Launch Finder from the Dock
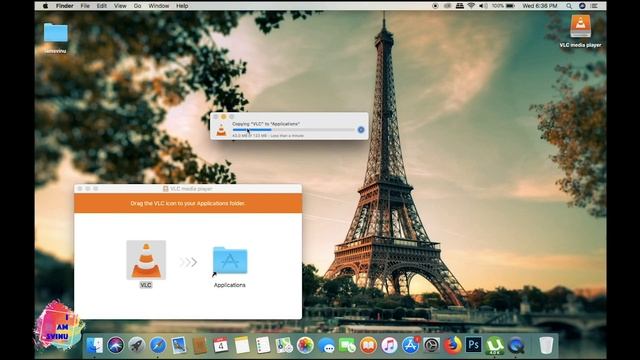Viewport: 640px width, 360px height. (95, 345)
